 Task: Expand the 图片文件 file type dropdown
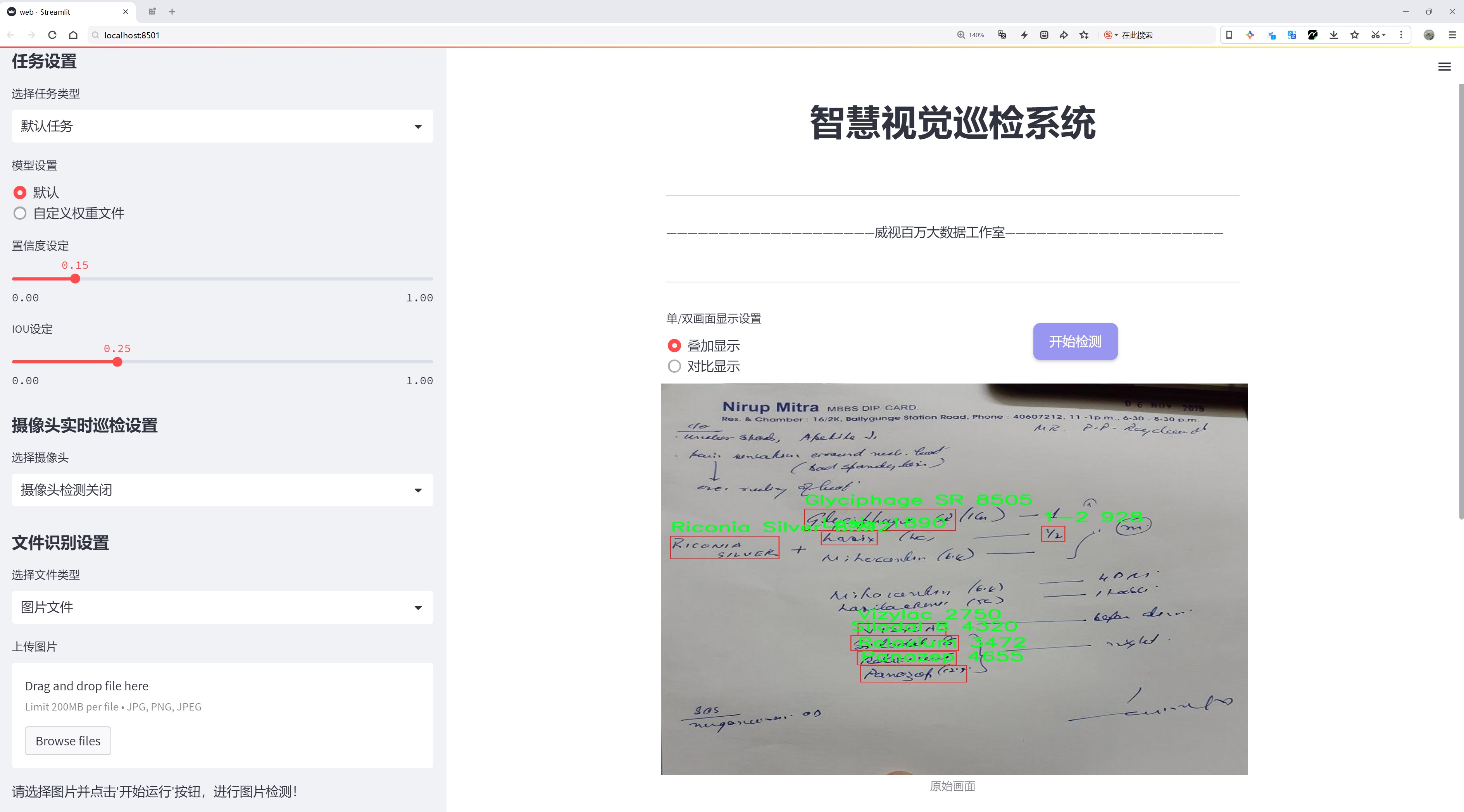[222, 607]
